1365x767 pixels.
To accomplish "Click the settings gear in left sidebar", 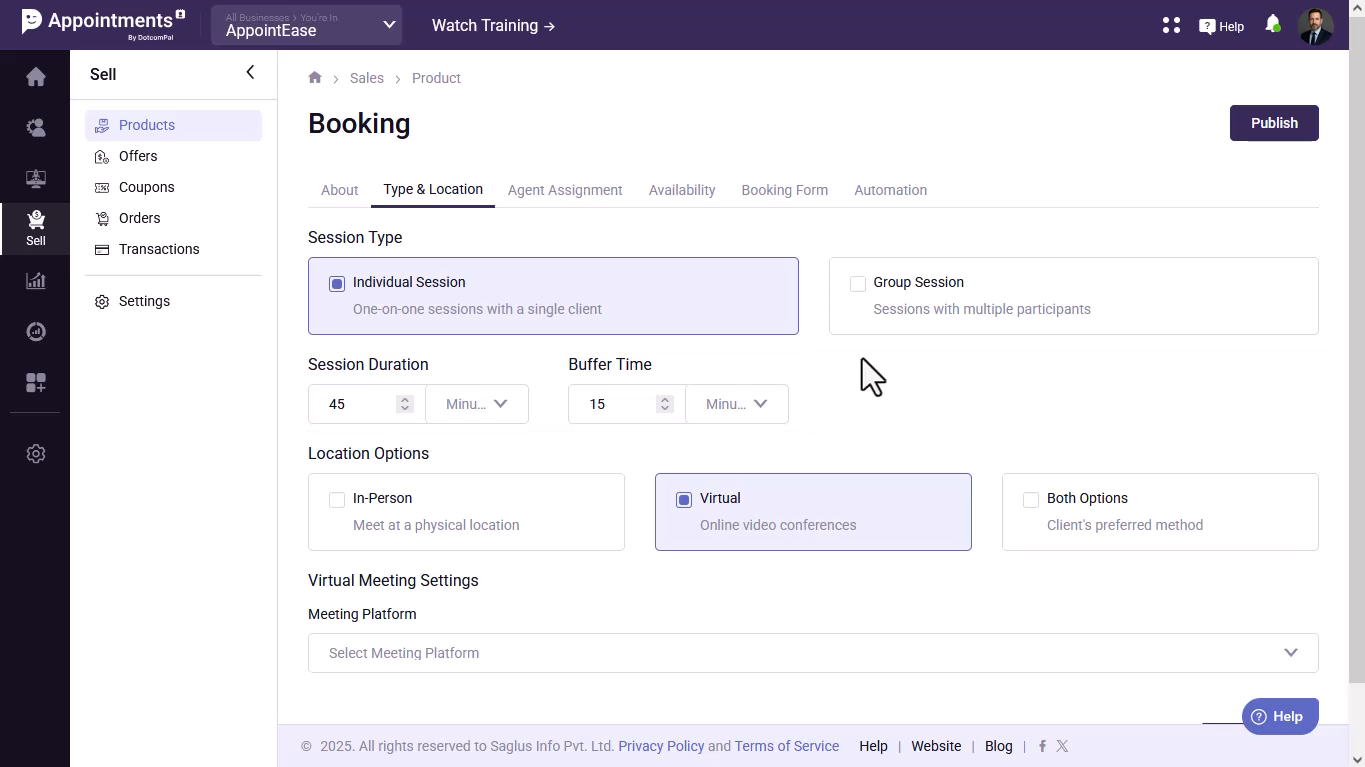I will 36,454.
